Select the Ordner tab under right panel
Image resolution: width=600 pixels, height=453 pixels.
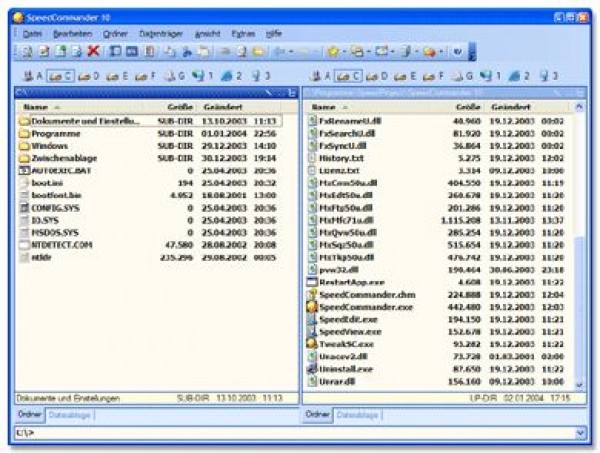coord(318,414)
